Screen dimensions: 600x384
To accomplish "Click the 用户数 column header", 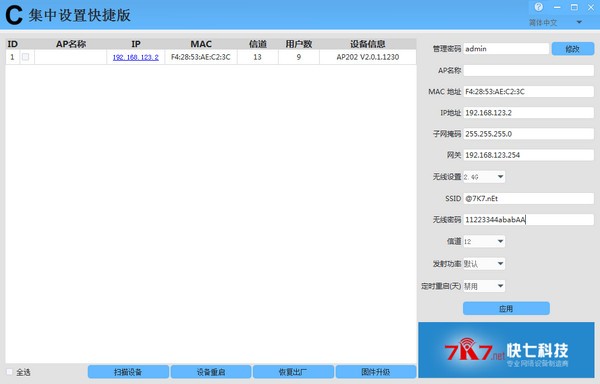I will coord(299,44).
